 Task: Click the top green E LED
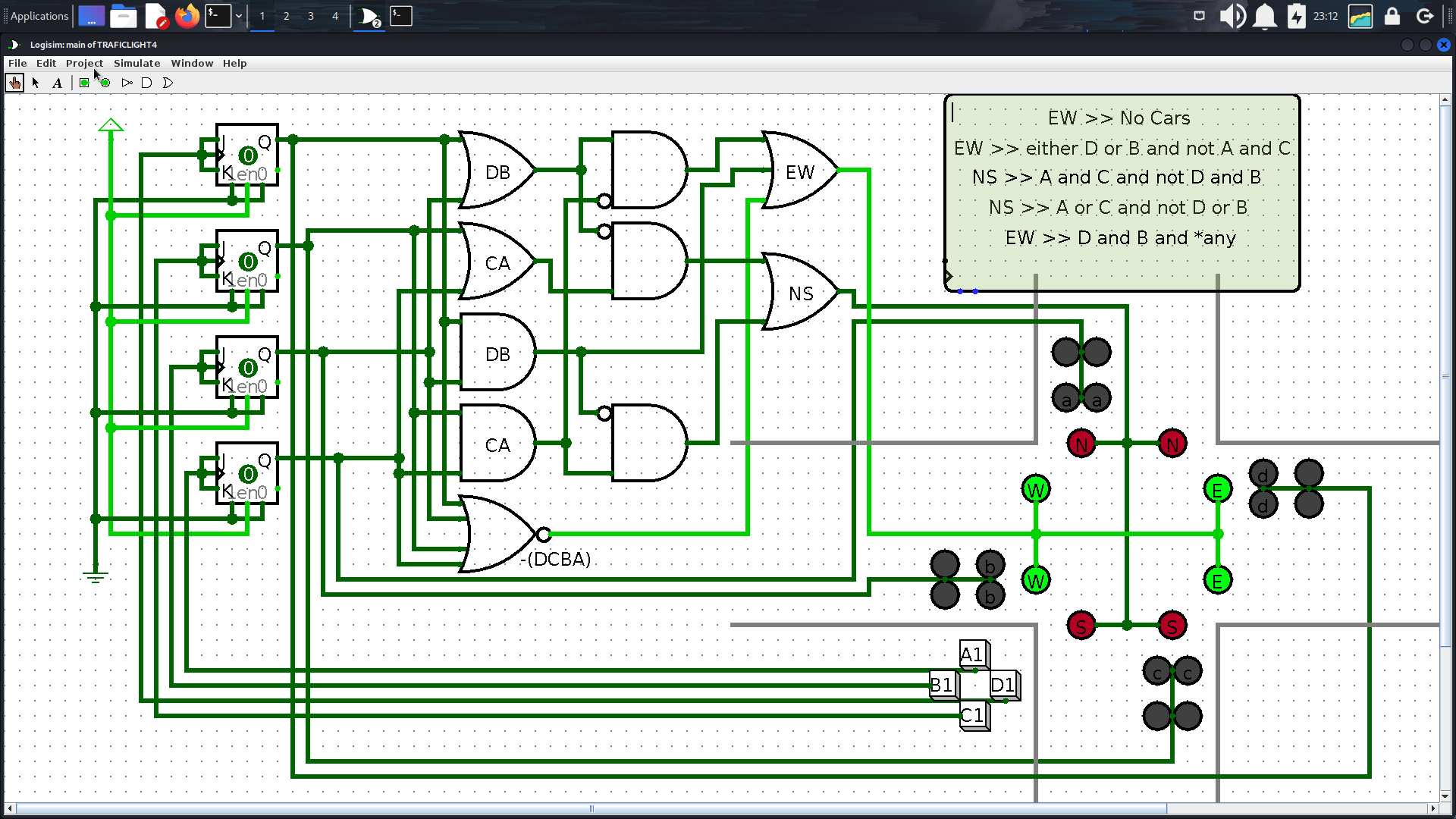(1218, 489)
